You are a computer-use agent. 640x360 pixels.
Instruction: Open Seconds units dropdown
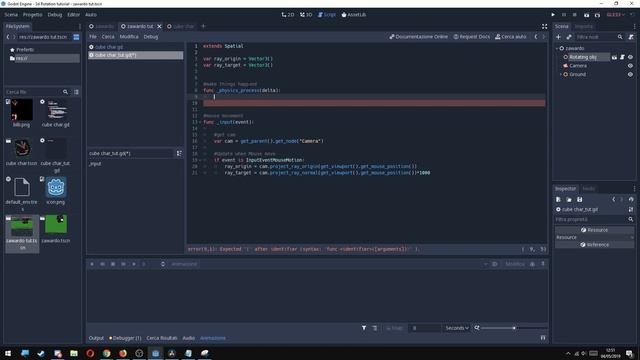457,328
